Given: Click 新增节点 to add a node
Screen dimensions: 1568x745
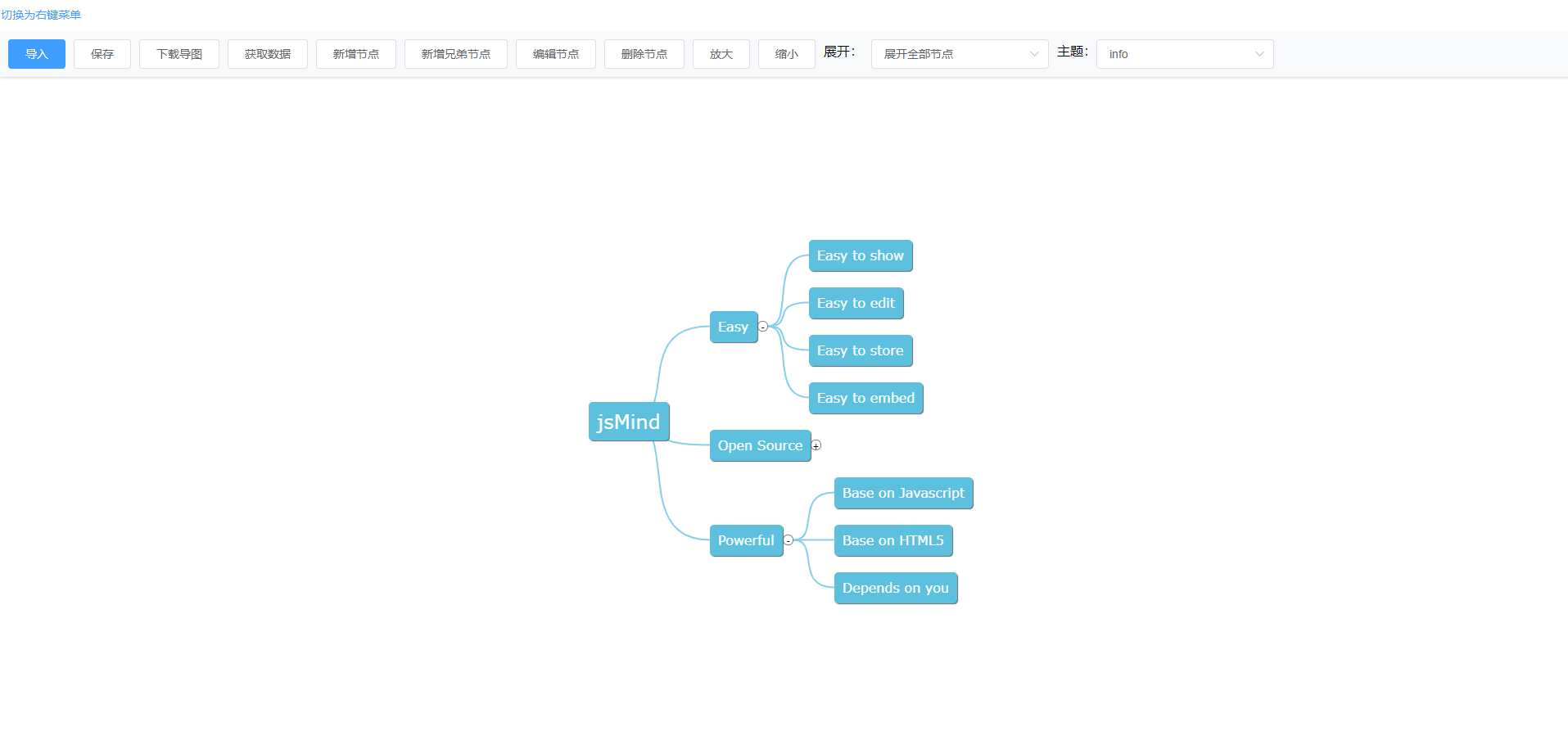Looking at the screenshot, I should click(355, 53).
